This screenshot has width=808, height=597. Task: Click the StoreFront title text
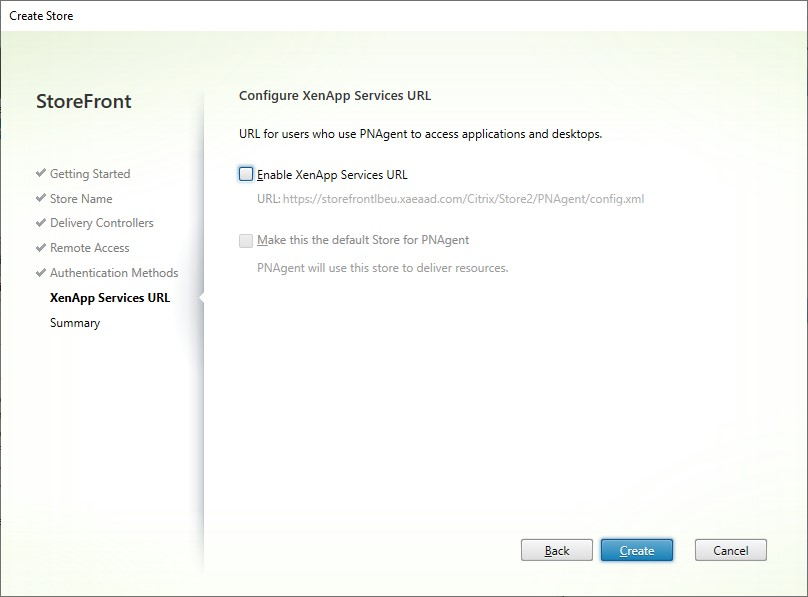coord(83,101)
